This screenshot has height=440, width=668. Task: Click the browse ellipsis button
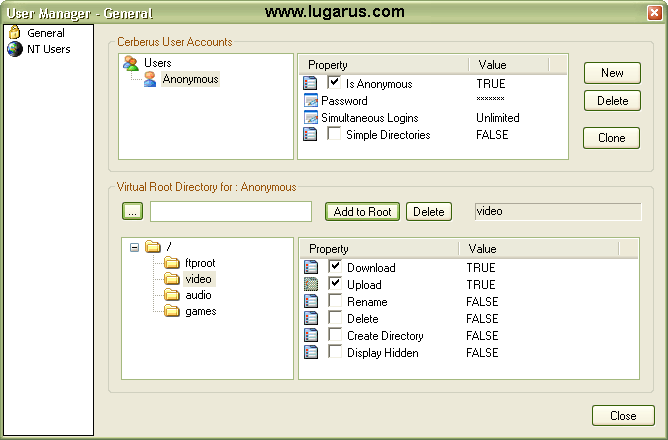pos(132,211)
